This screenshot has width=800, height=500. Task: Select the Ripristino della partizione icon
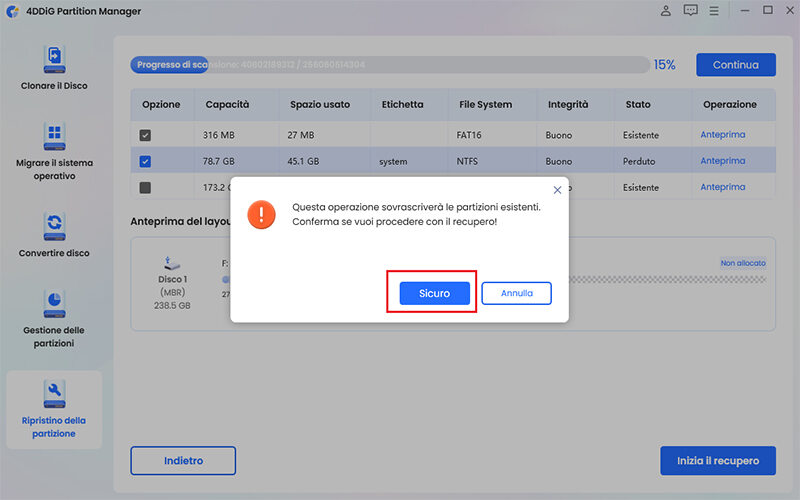(54, 392)
